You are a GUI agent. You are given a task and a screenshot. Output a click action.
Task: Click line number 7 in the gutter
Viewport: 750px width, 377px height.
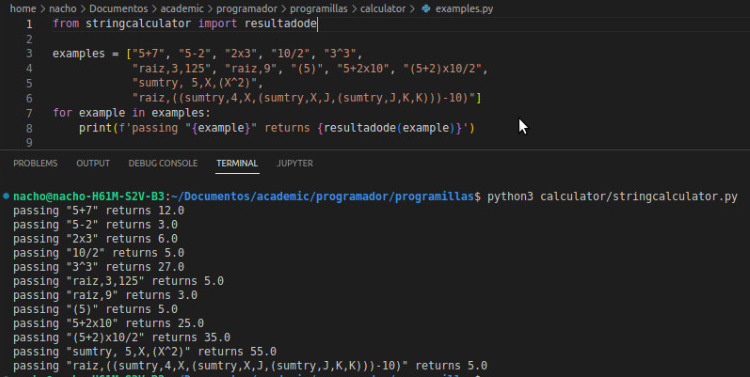click(29, 113)
